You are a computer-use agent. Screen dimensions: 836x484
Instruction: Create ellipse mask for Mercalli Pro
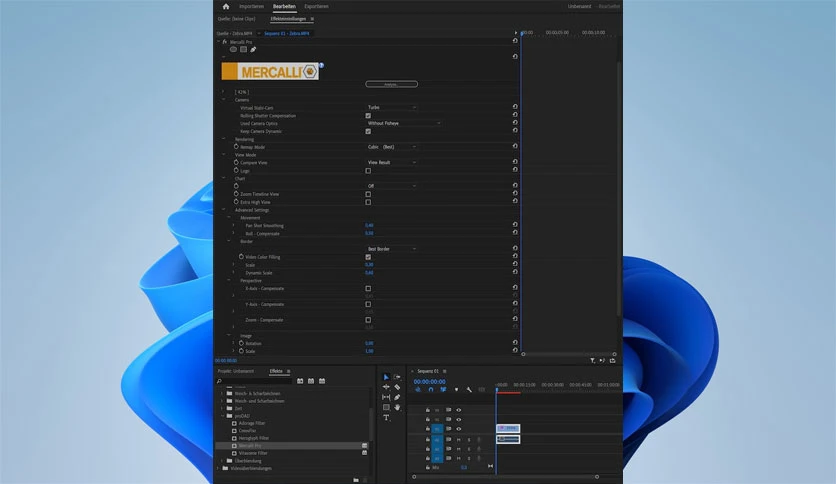(233, 49)
